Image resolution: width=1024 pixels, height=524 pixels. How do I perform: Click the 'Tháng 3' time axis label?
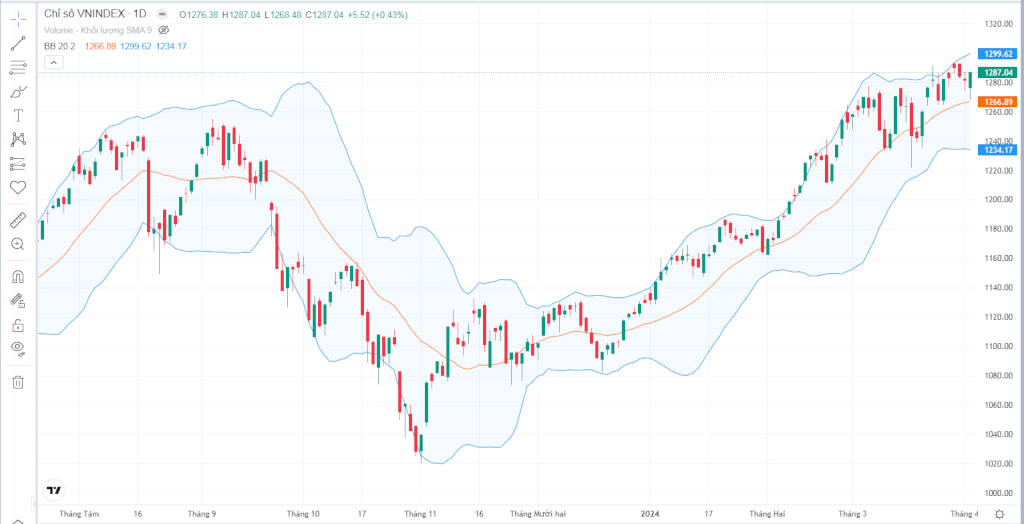coord(853,514)
